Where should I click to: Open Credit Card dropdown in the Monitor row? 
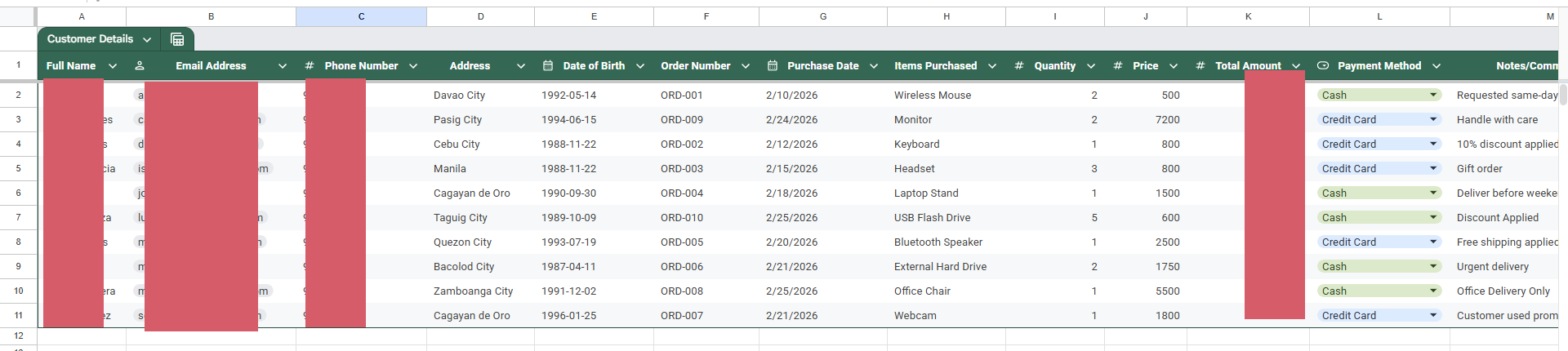(1433, 120)
